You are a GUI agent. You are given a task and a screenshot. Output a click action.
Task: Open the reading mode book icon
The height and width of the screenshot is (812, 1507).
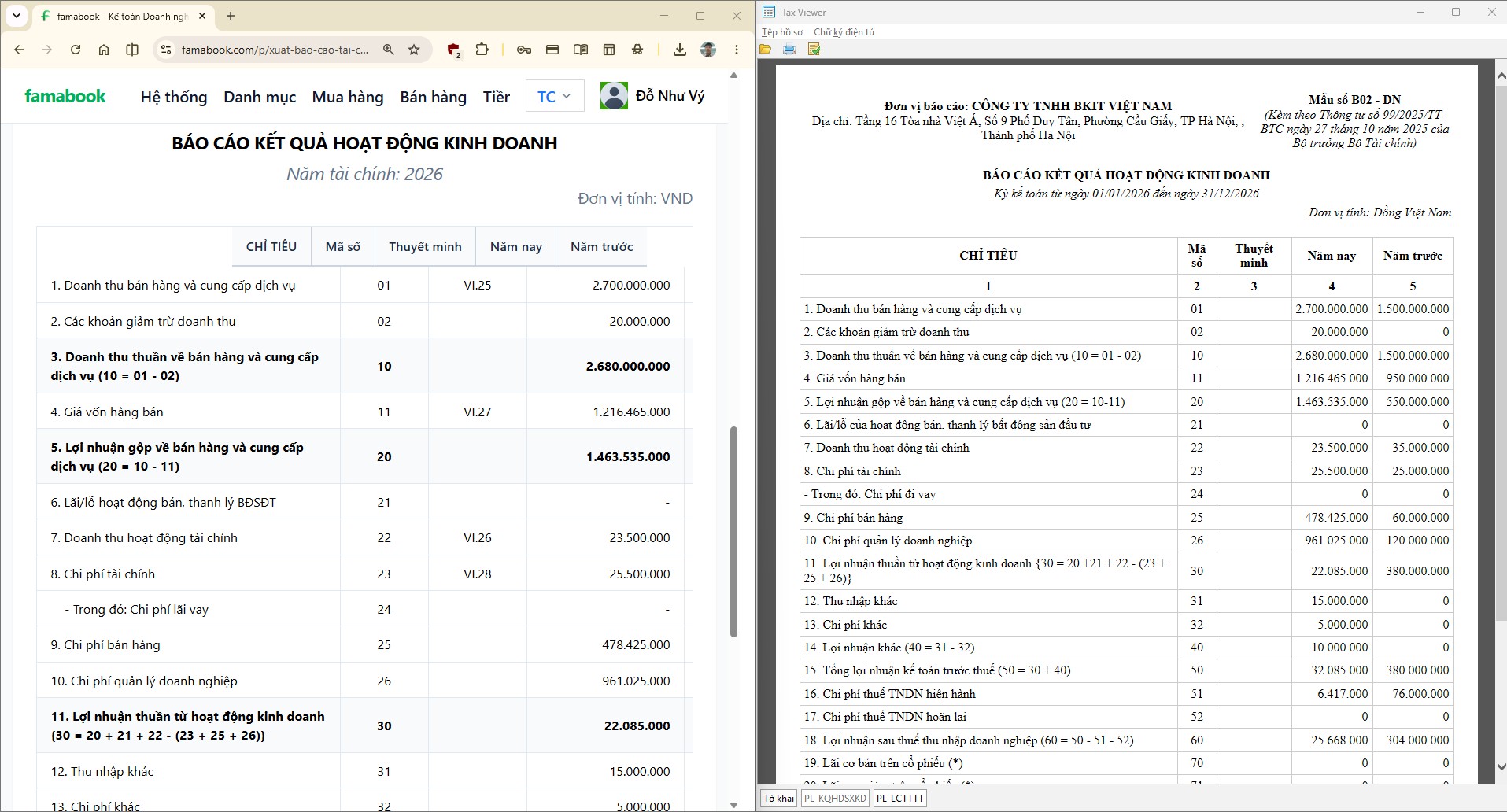coord(581,50)
